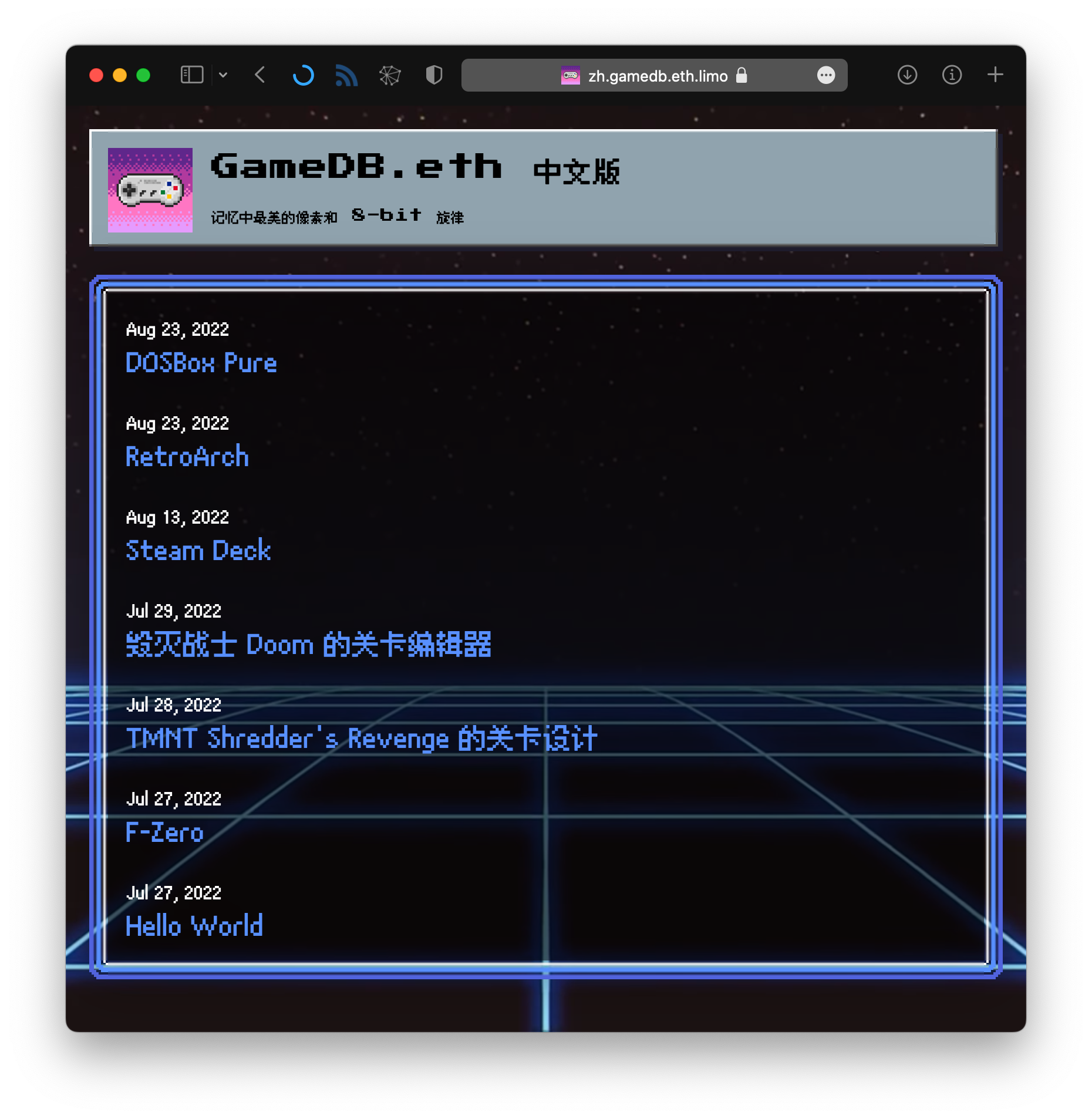The image size is (1092, 1119).
Task: Open the RetroArch article
Action: tap(187, 457)
